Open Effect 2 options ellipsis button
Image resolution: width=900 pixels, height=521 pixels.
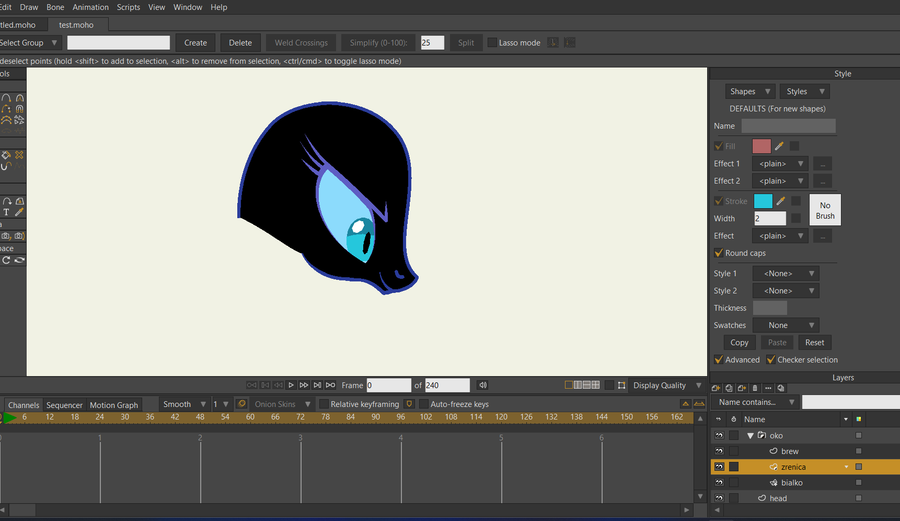point(823,181)
